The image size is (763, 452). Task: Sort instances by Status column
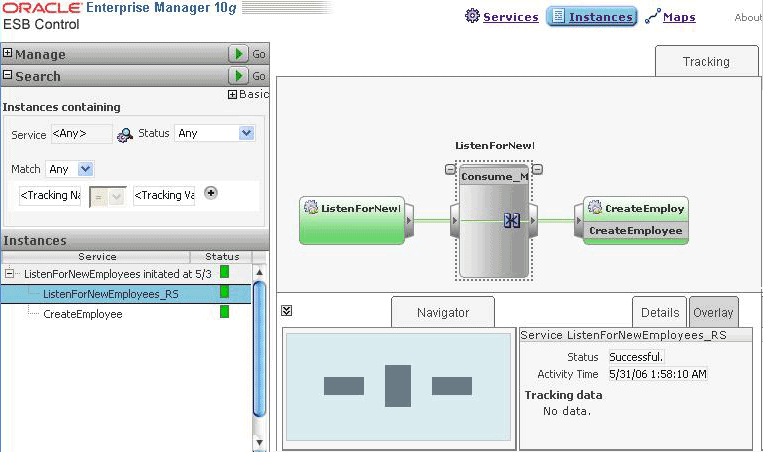point(221,256)
